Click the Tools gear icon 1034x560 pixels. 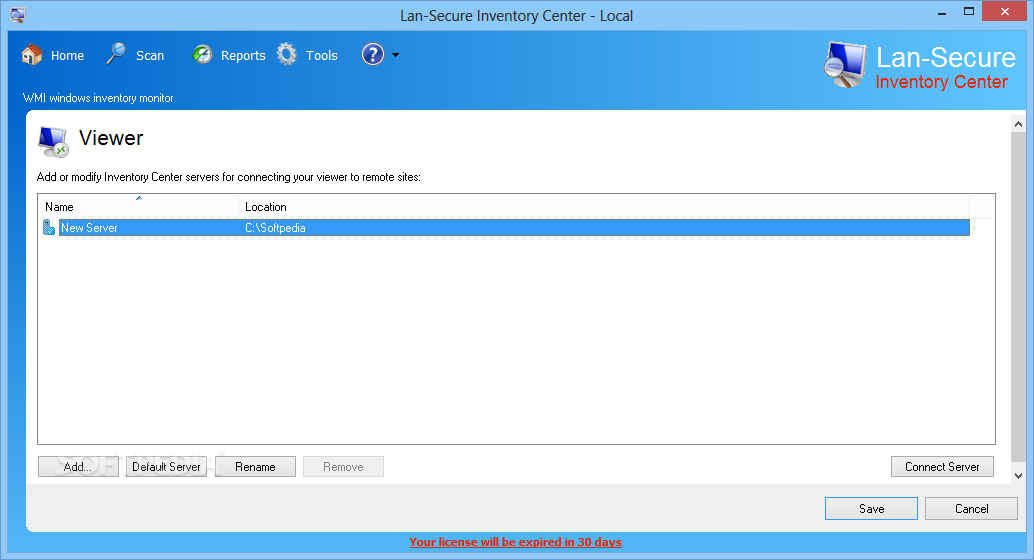[287, 54]
